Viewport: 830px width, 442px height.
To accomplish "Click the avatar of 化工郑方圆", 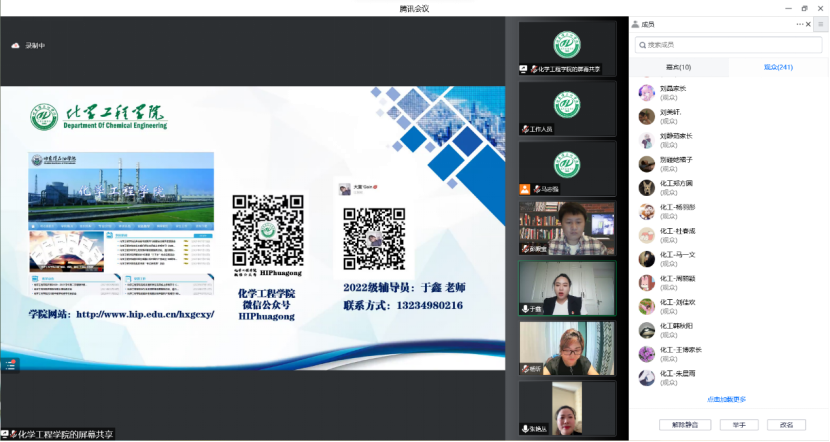I will point(646,187).
